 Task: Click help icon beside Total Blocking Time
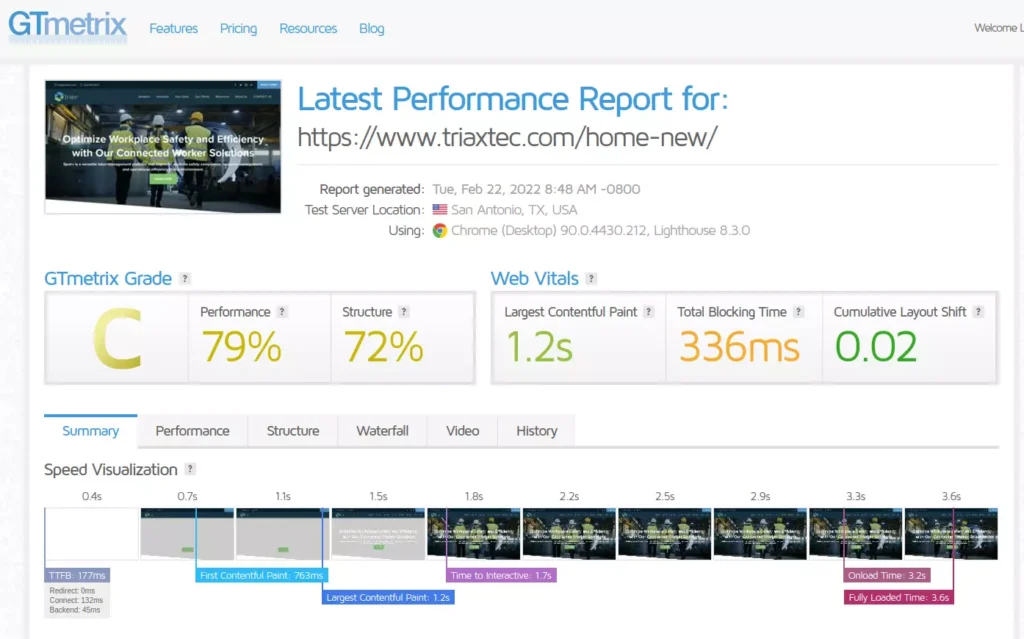pos(798,312)
